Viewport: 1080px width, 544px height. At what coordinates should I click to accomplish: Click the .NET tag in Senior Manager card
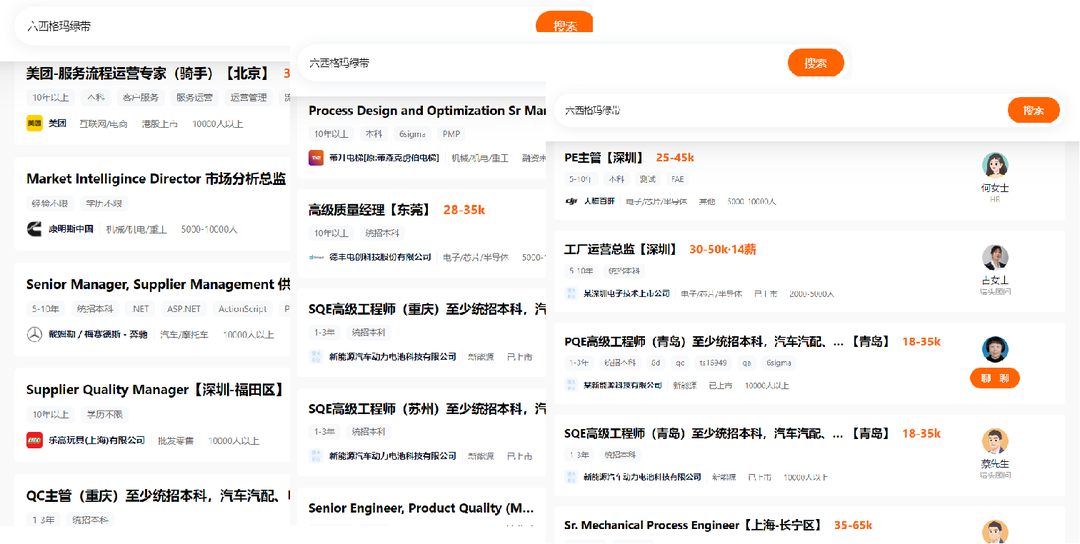click(x=141, y=309)
